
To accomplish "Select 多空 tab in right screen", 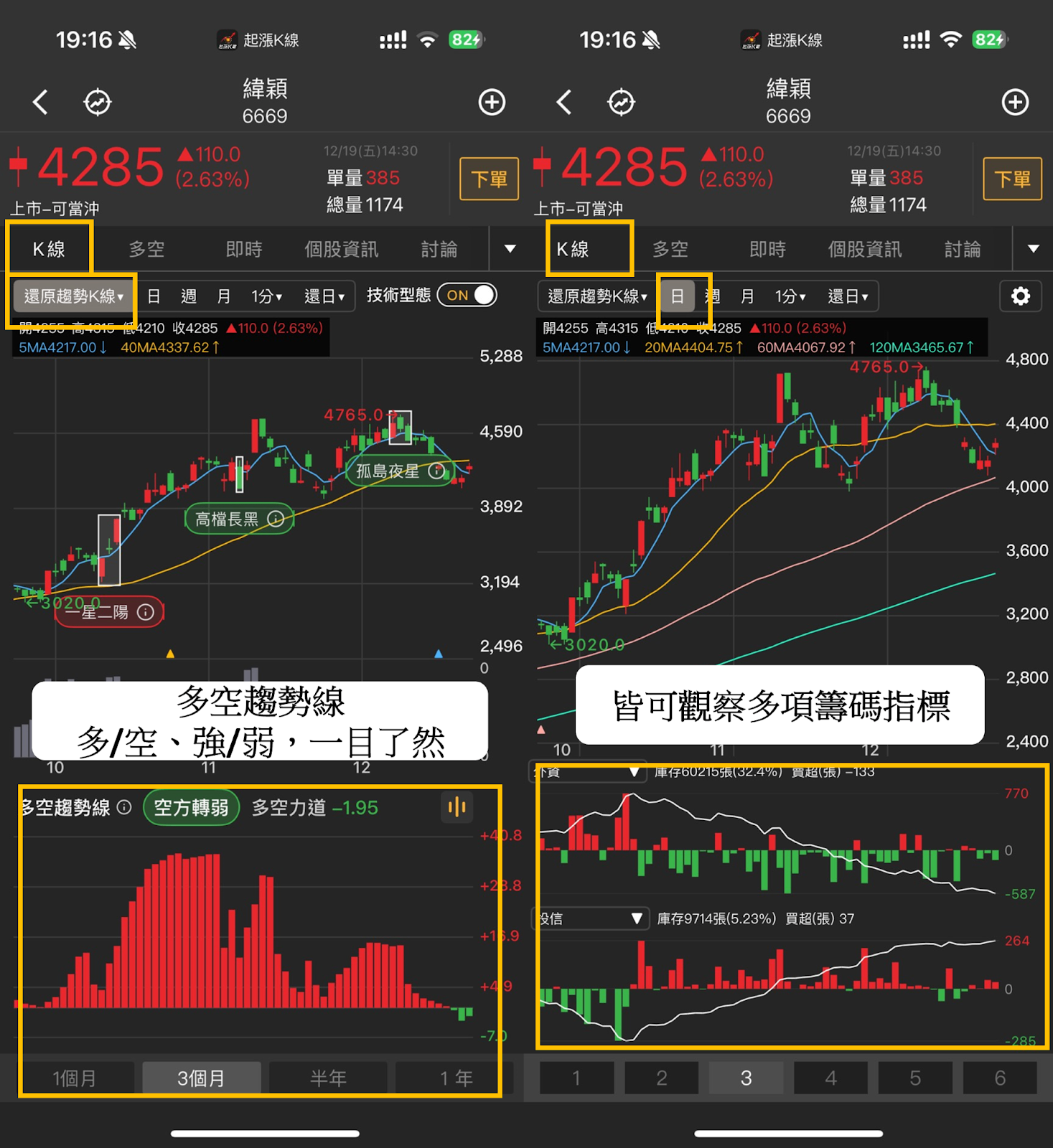I will click(670, 249).
